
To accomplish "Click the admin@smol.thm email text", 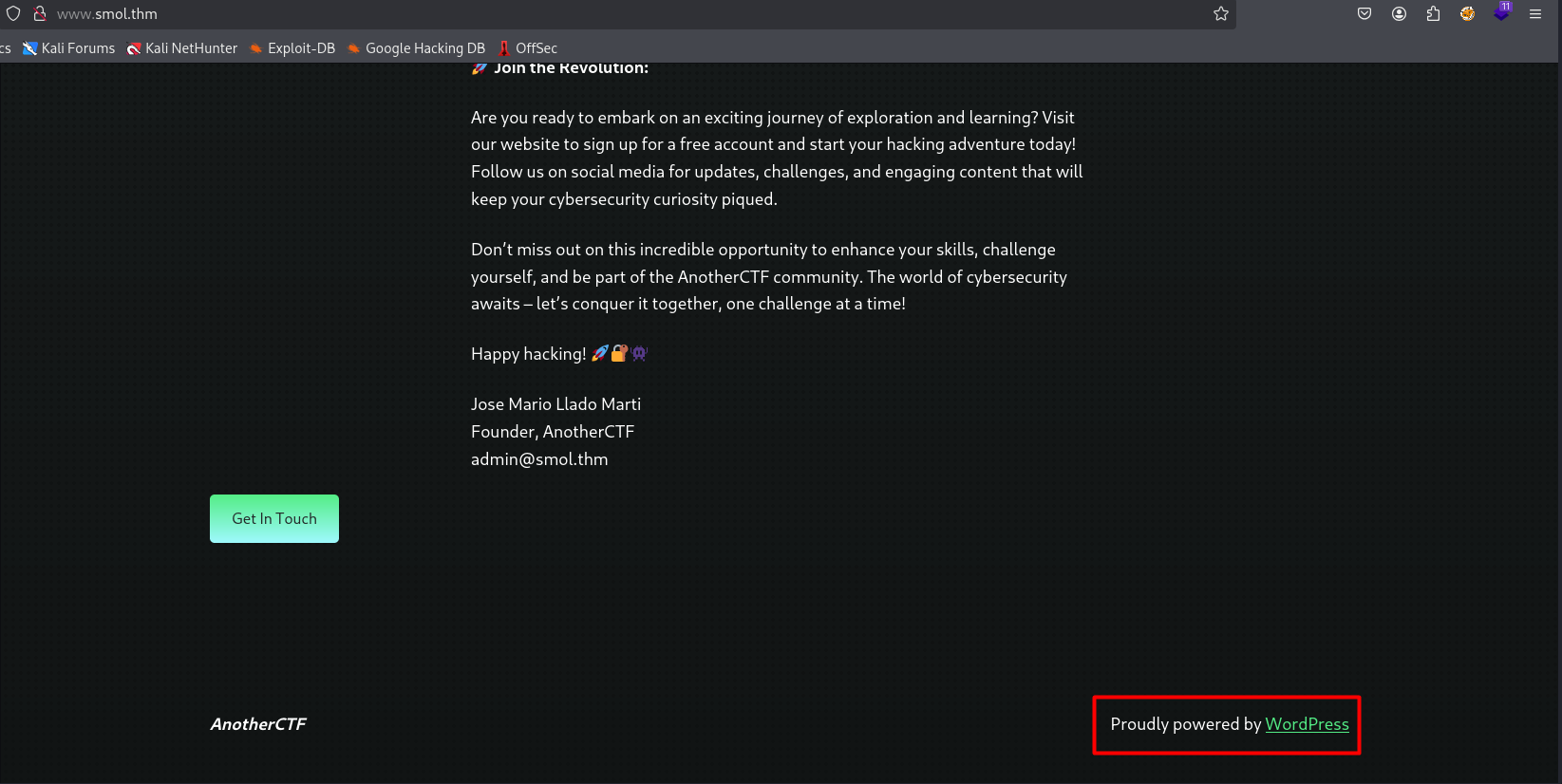I will [x=539, y=459].
